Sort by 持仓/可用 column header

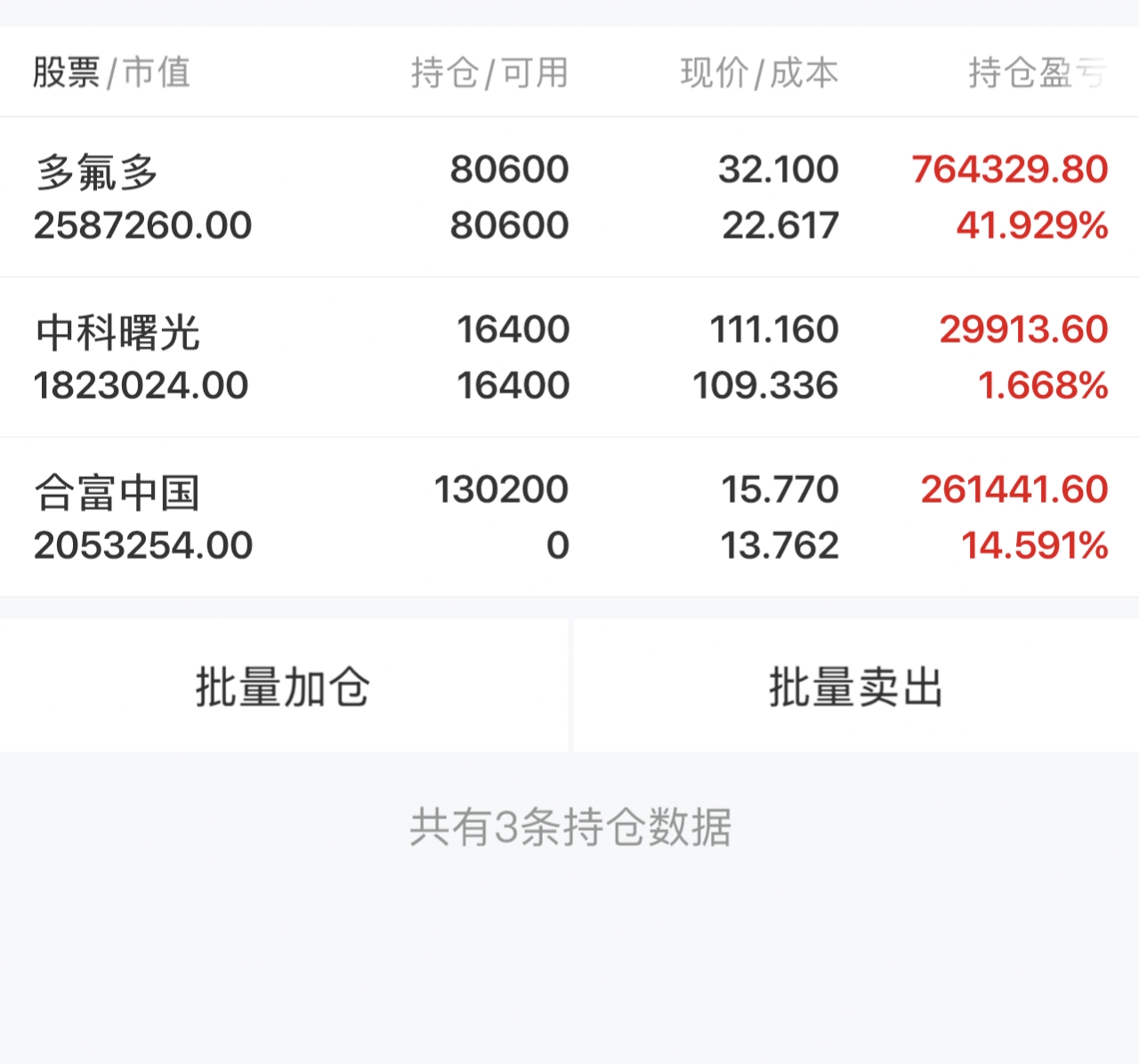489,72
